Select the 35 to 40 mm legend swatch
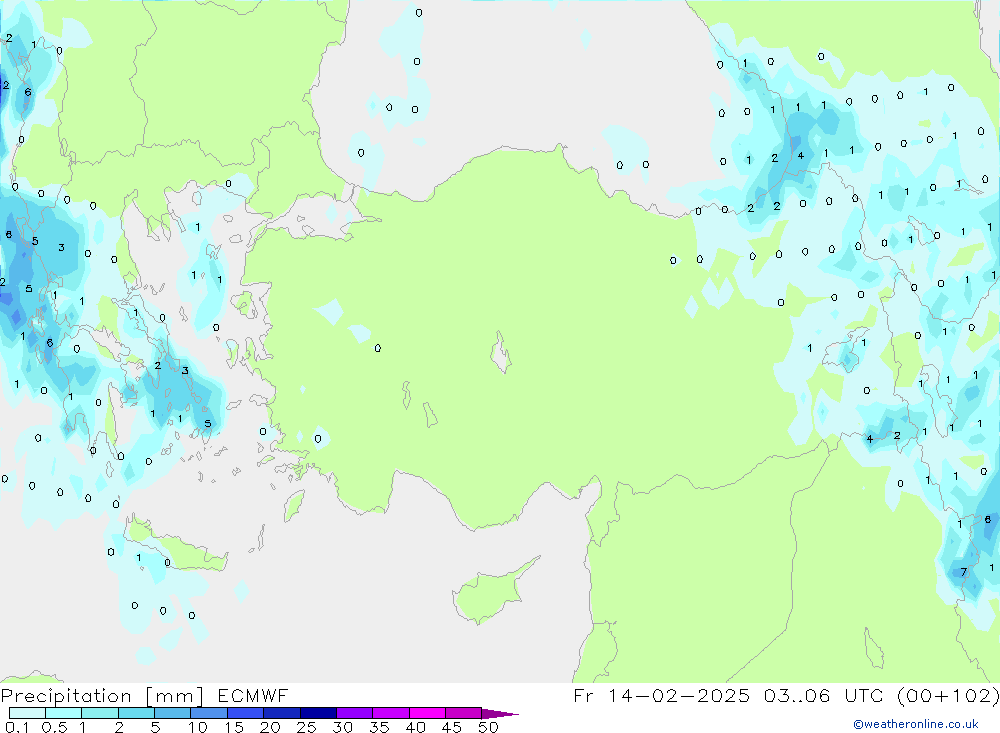The height and width of the screenshot is (733, 1000). click(390, 713)
